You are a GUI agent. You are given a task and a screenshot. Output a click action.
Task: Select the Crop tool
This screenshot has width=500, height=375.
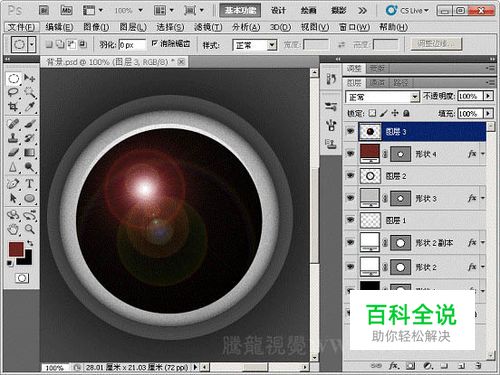point(13,107)
